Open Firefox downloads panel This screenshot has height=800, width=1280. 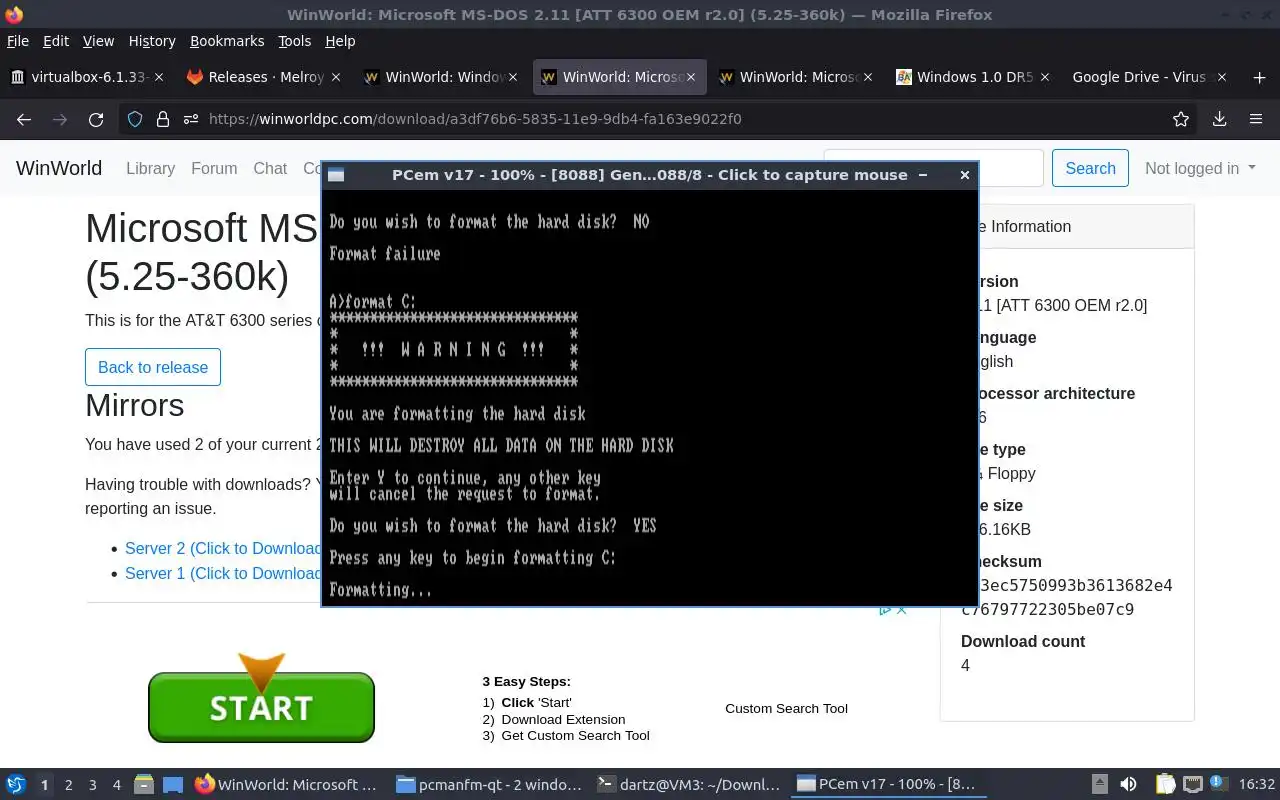1219,119
